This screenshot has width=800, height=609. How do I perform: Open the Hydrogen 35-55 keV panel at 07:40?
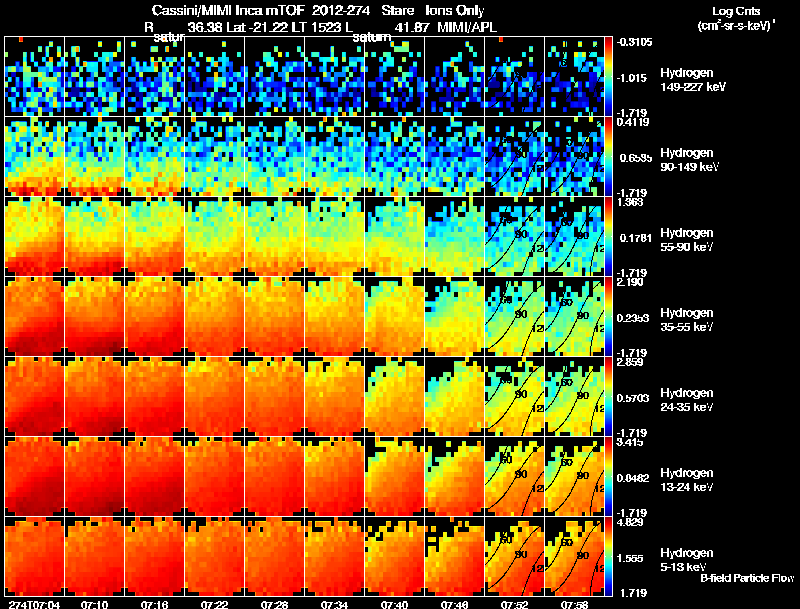tap(394, 316)
